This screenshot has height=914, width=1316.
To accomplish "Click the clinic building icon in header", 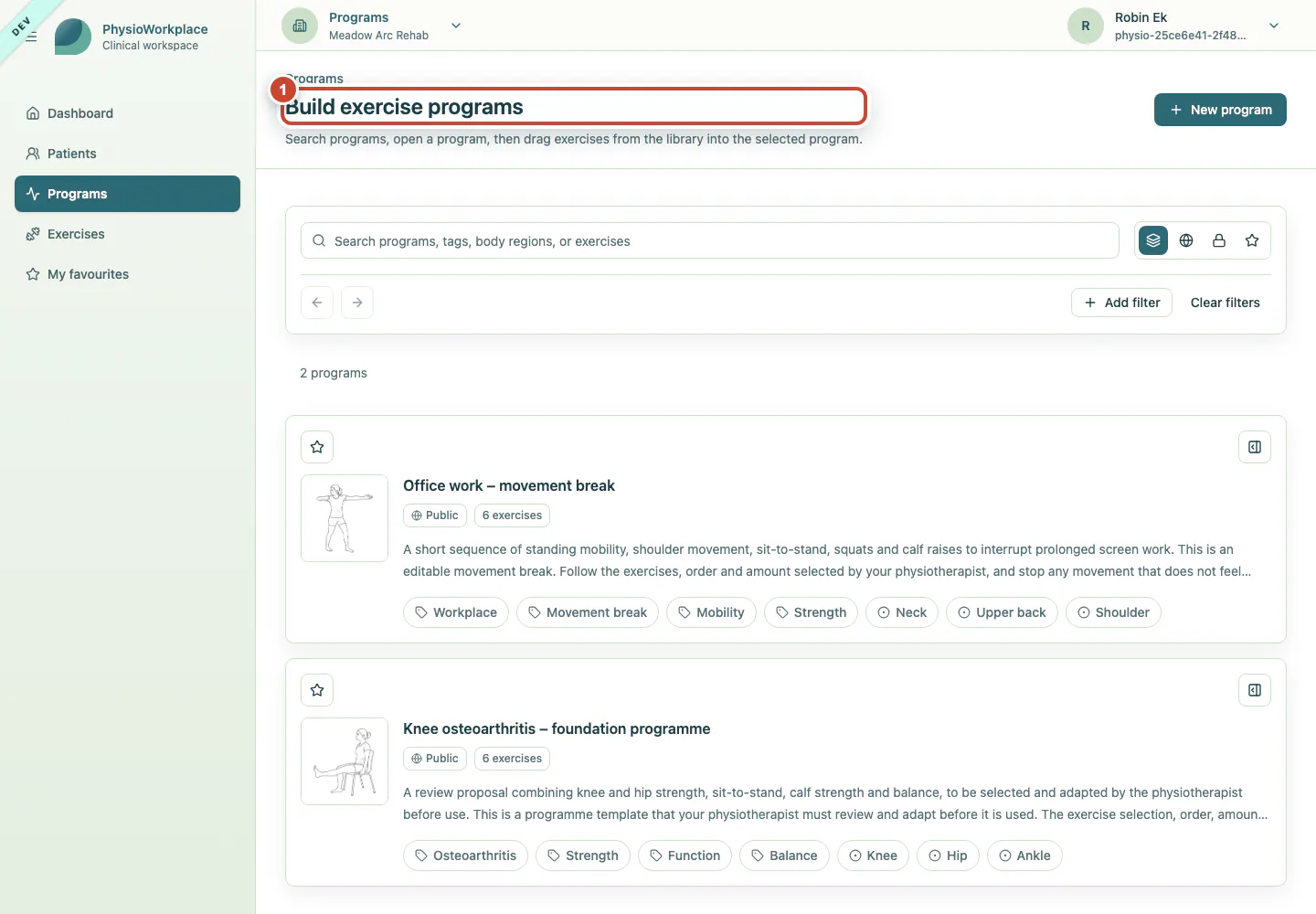I will (300, 26).
